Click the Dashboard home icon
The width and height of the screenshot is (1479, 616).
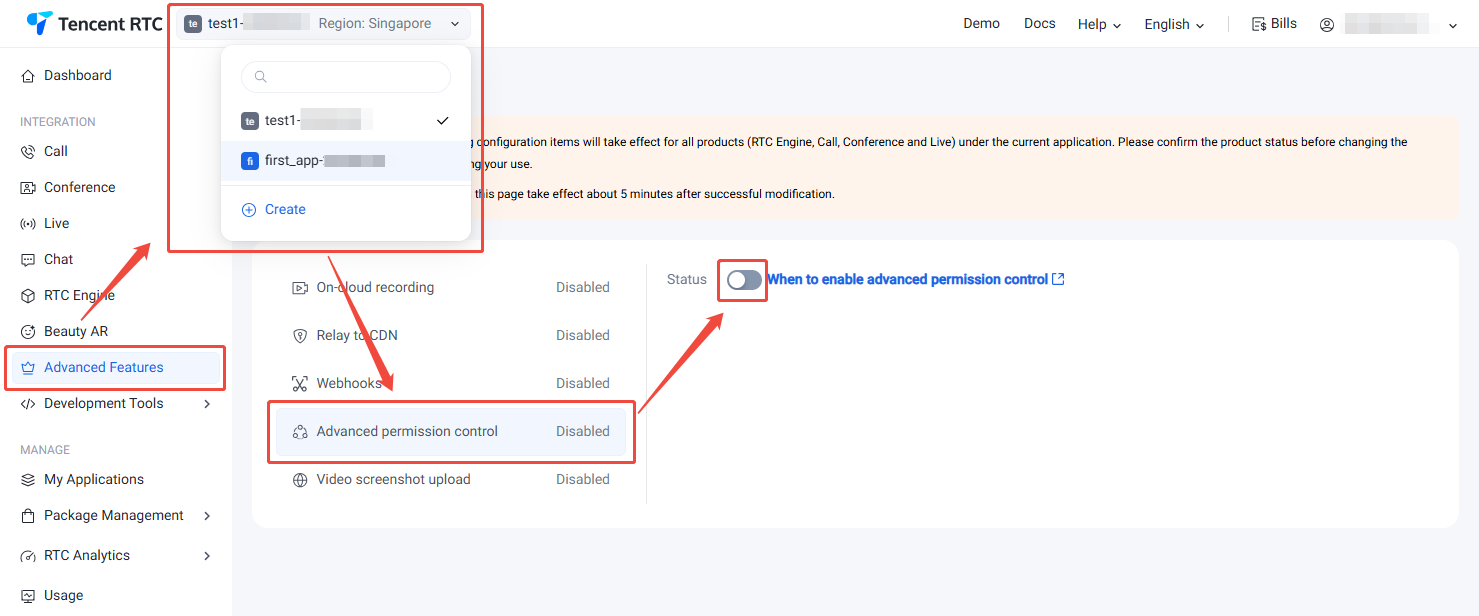(x=28, y=76)
